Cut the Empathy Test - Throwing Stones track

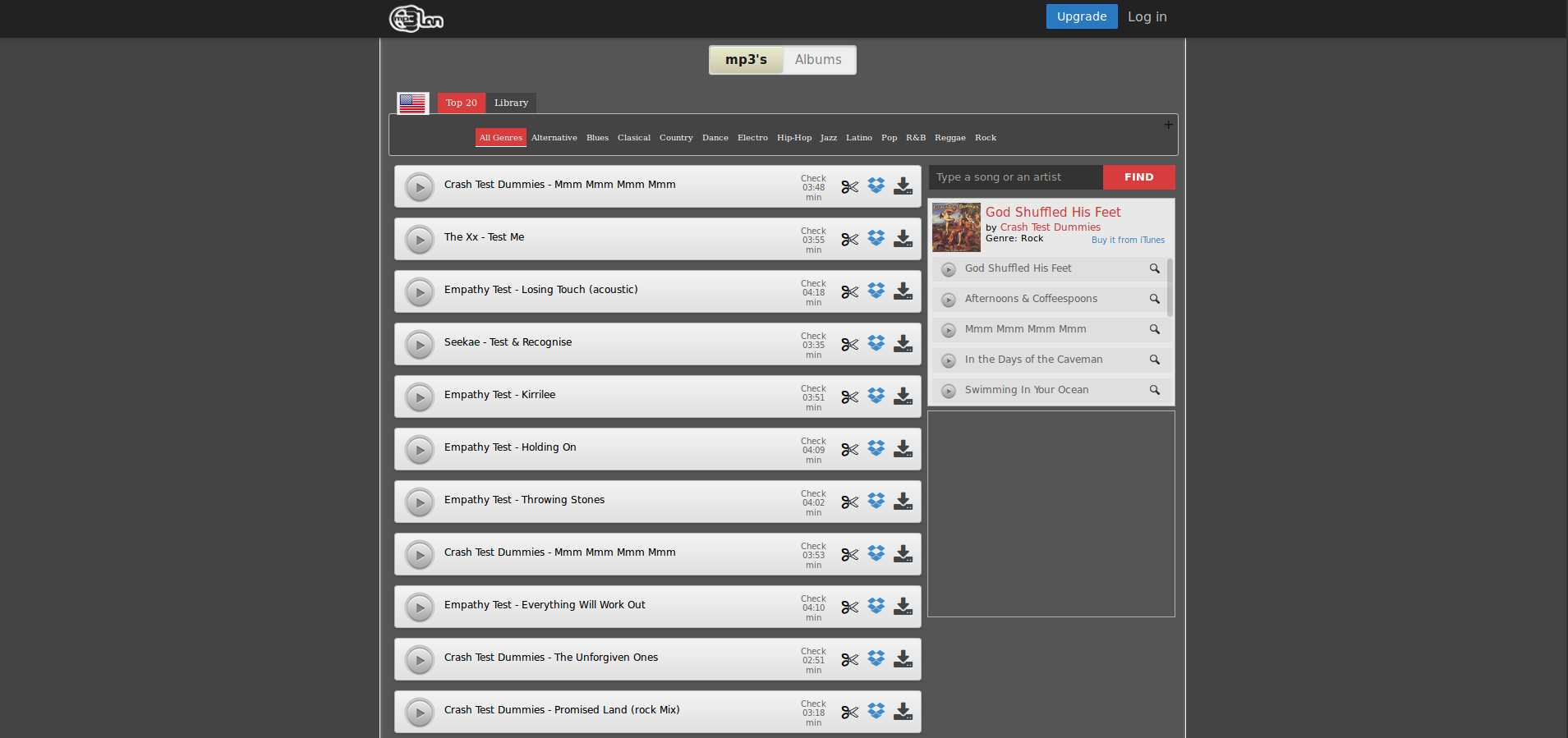849,502
